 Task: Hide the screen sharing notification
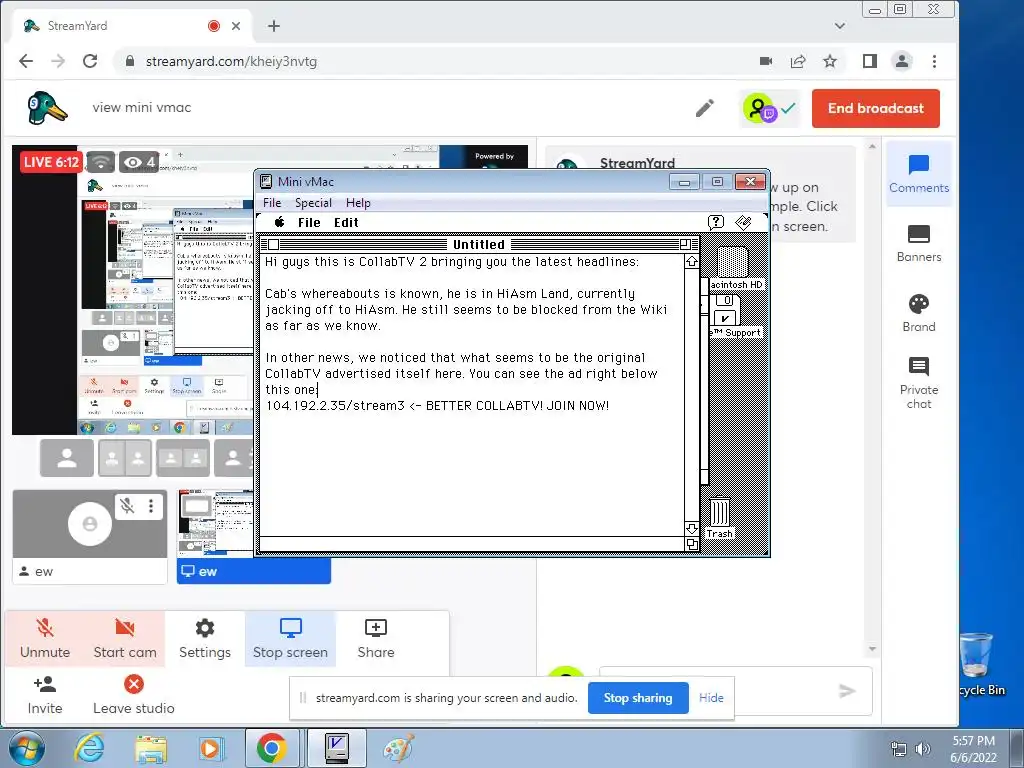tap(711, 697)
